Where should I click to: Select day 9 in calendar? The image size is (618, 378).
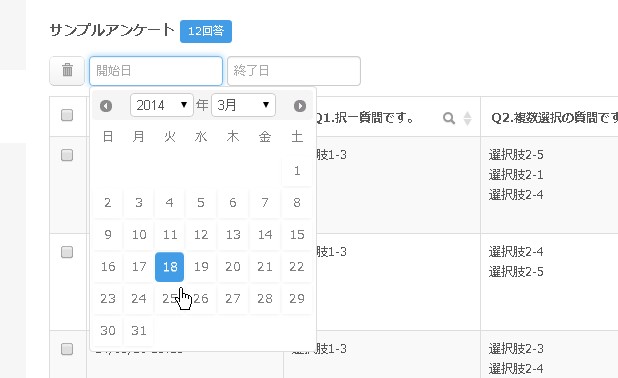point(108,235)
